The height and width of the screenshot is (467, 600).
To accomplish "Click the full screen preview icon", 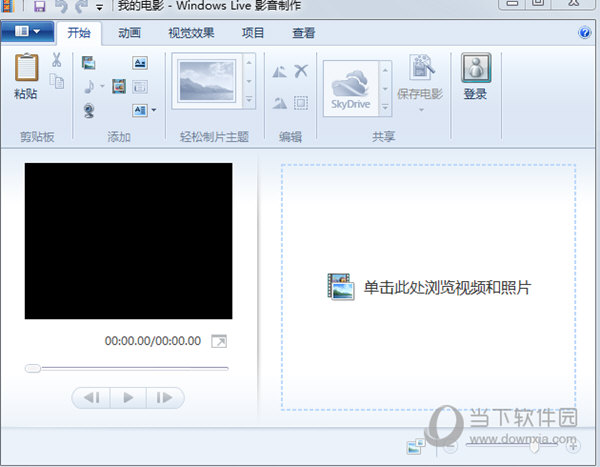I will coord(219,341).
